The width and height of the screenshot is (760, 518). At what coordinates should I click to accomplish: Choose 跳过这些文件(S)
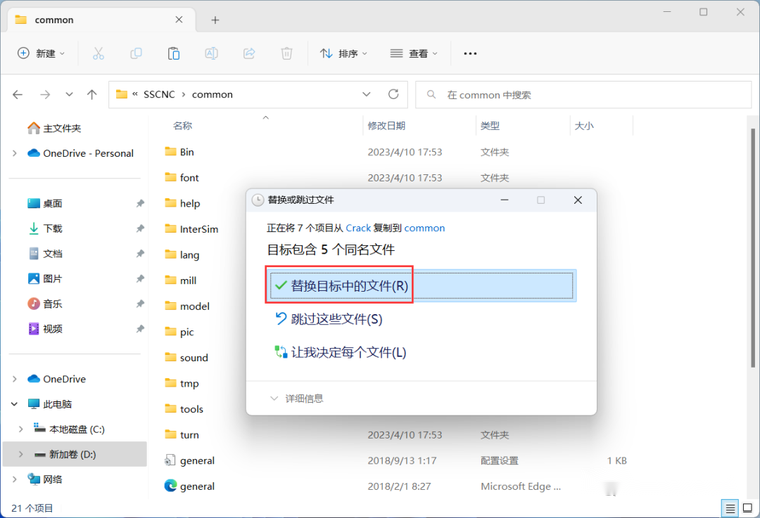click(x=329, y=319)
